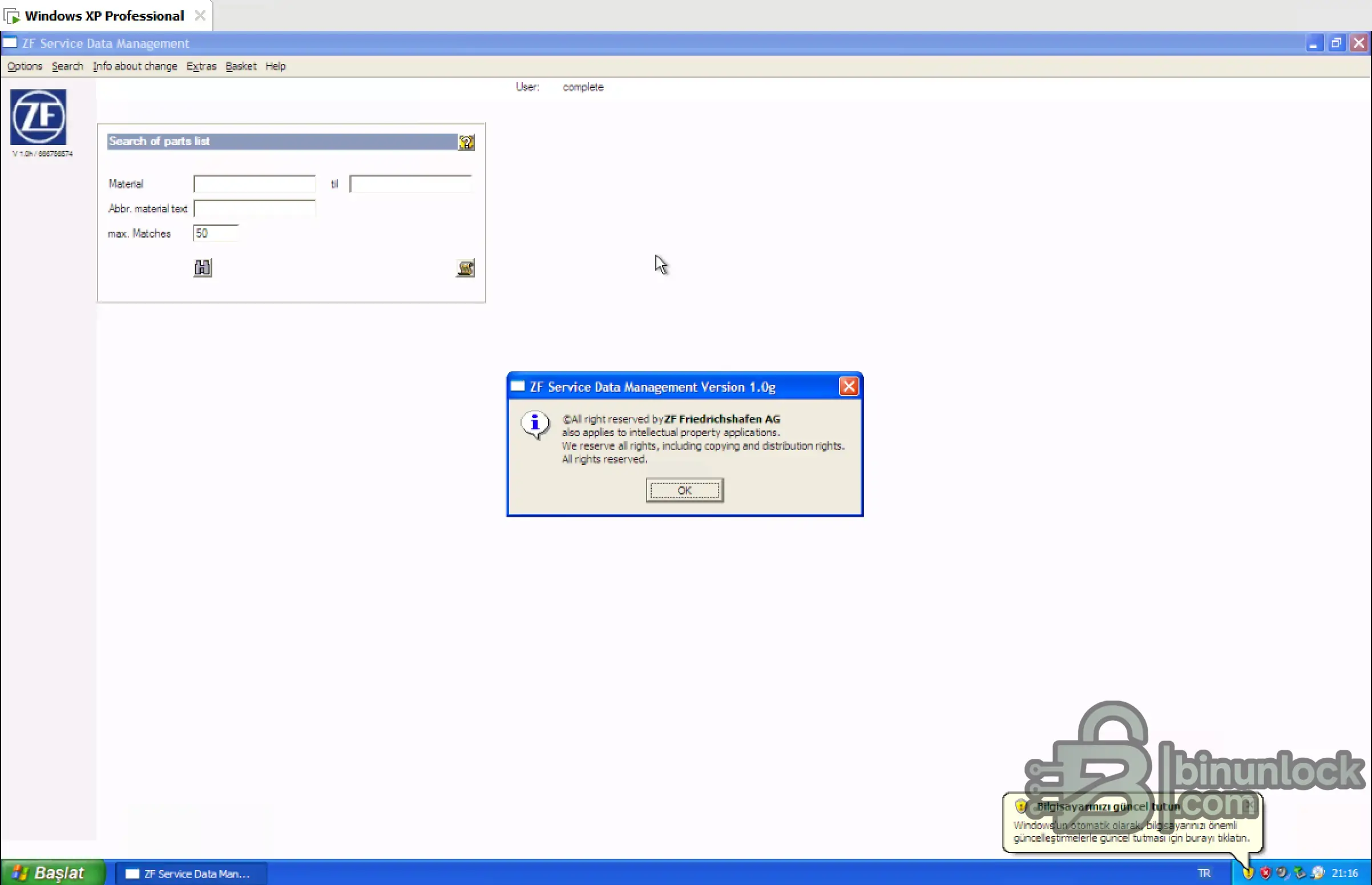The image size is (1372, 885).
Task: Click the Search of parts list header
Action: pyautogui.click(x=282, y=142)
